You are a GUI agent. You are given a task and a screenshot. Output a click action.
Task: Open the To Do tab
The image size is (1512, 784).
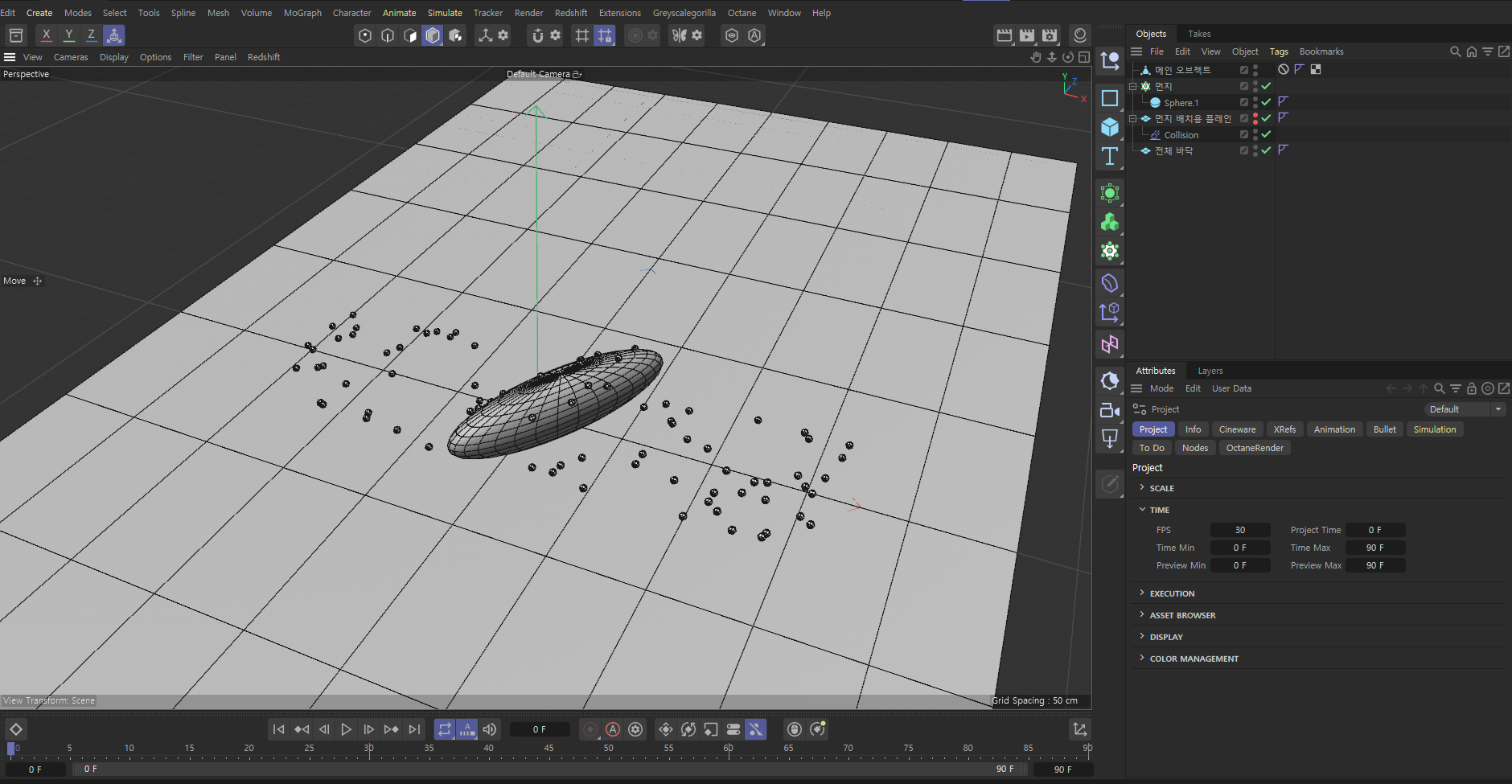point(1152,448)
